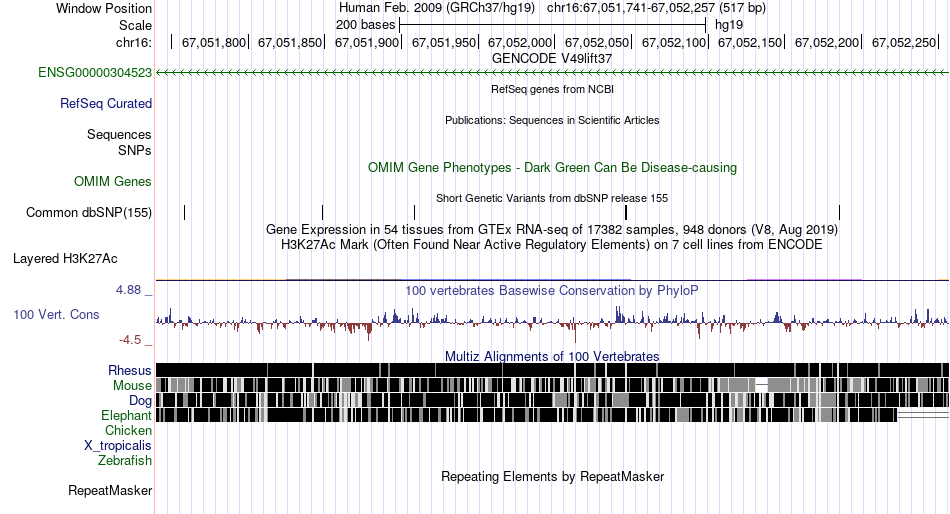Click the Human Feb. 2009 (GRCh37/hg19) assembly text
This screenshot has width=950, height=514.
(x=437, y=8)
